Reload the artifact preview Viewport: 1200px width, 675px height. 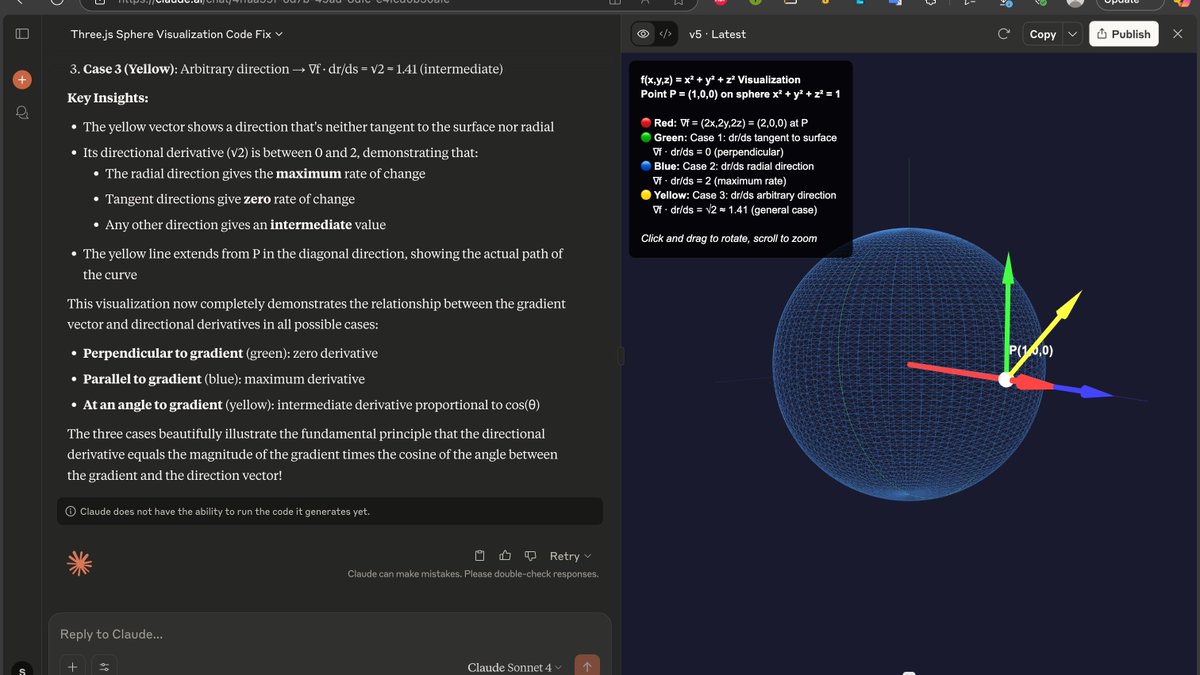1004,34
